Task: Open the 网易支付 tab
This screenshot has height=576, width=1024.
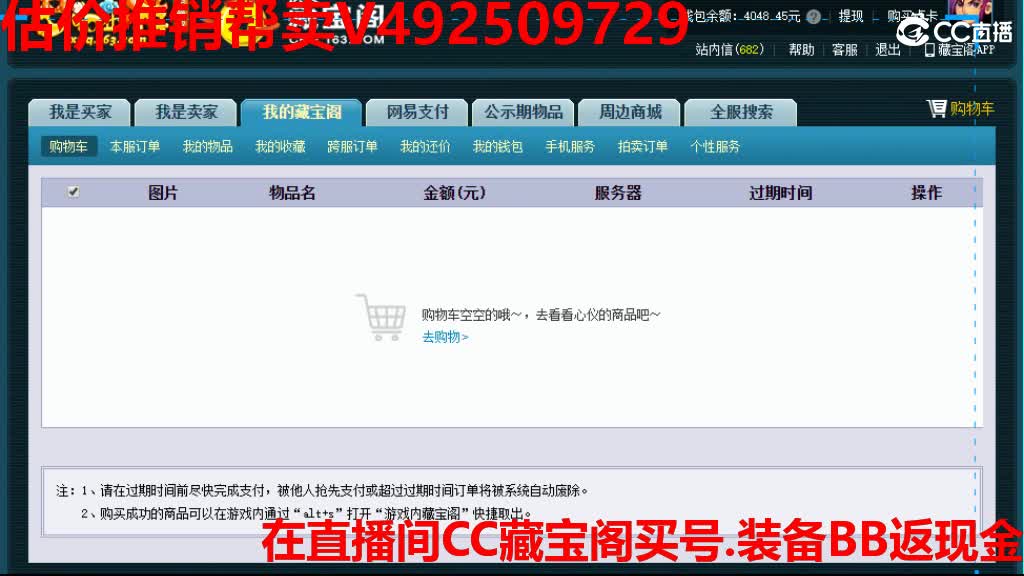Action: pos(417,112)
